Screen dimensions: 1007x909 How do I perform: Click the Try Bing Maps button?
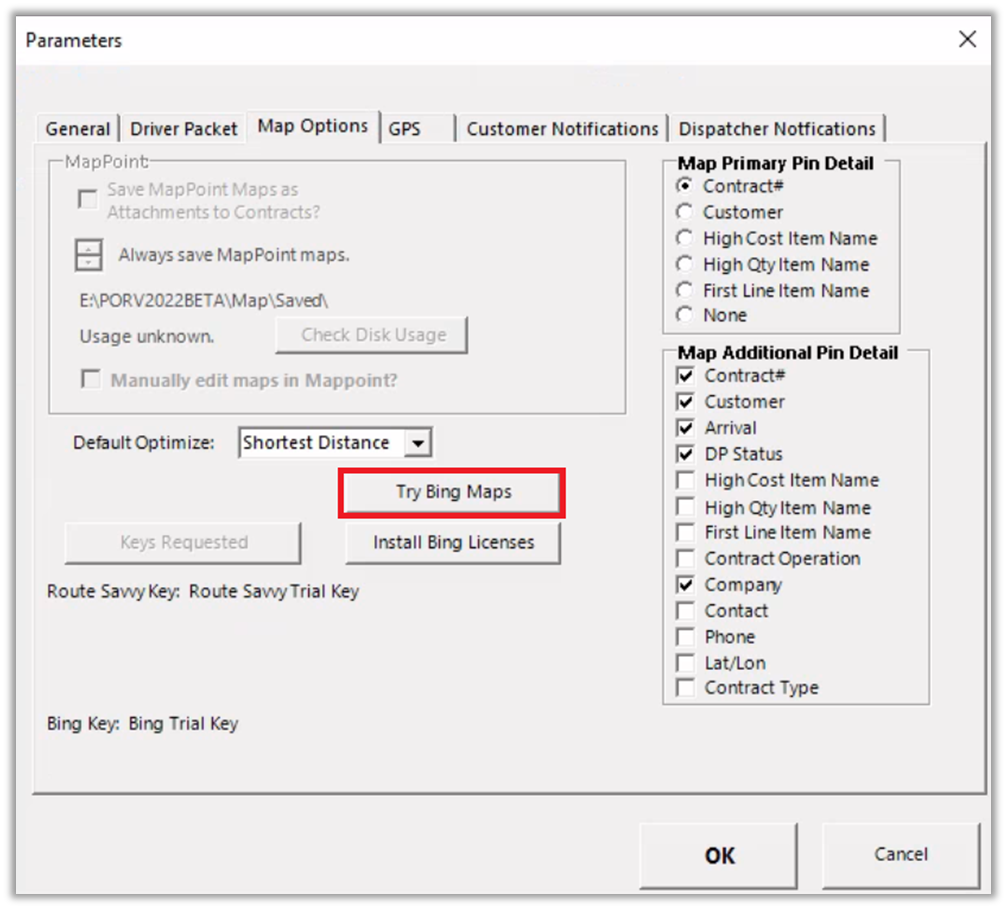pyautogui.click(x=453, y=493)
